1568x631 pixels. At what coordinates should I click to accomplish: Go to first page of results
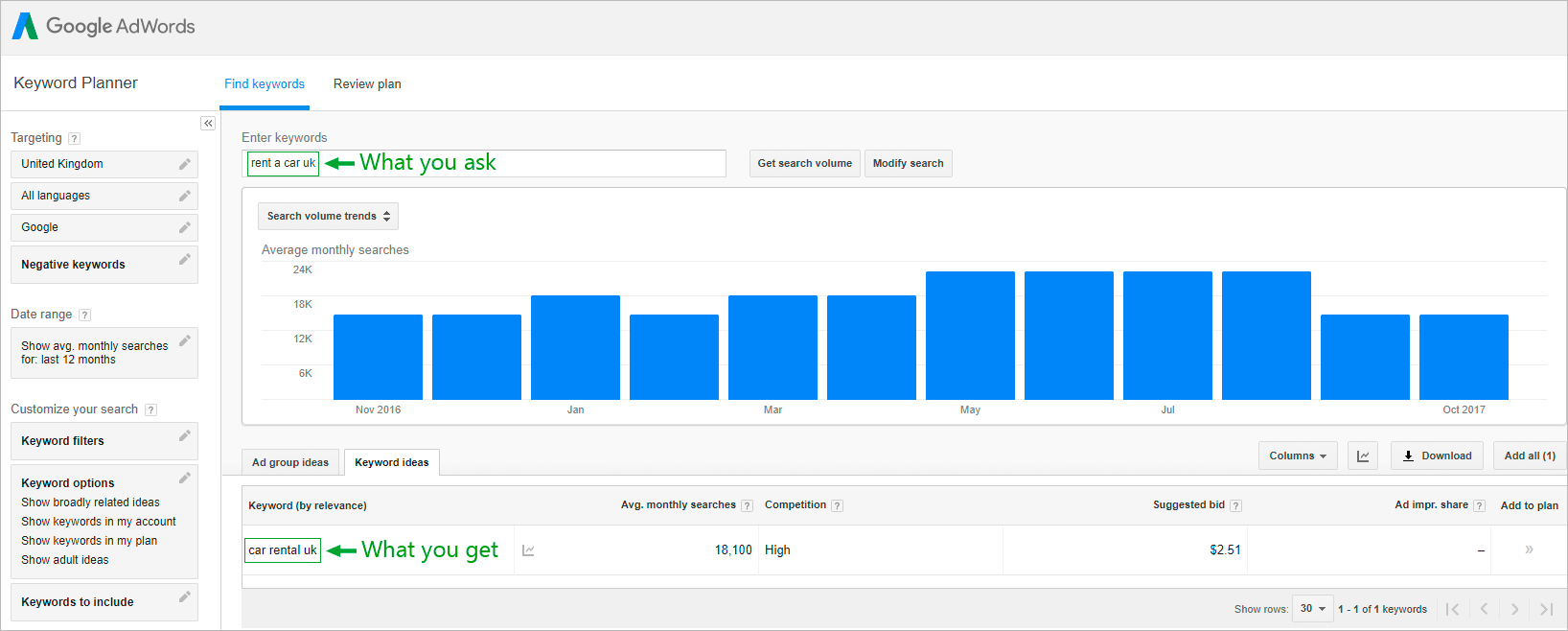tap(1453, 609)
